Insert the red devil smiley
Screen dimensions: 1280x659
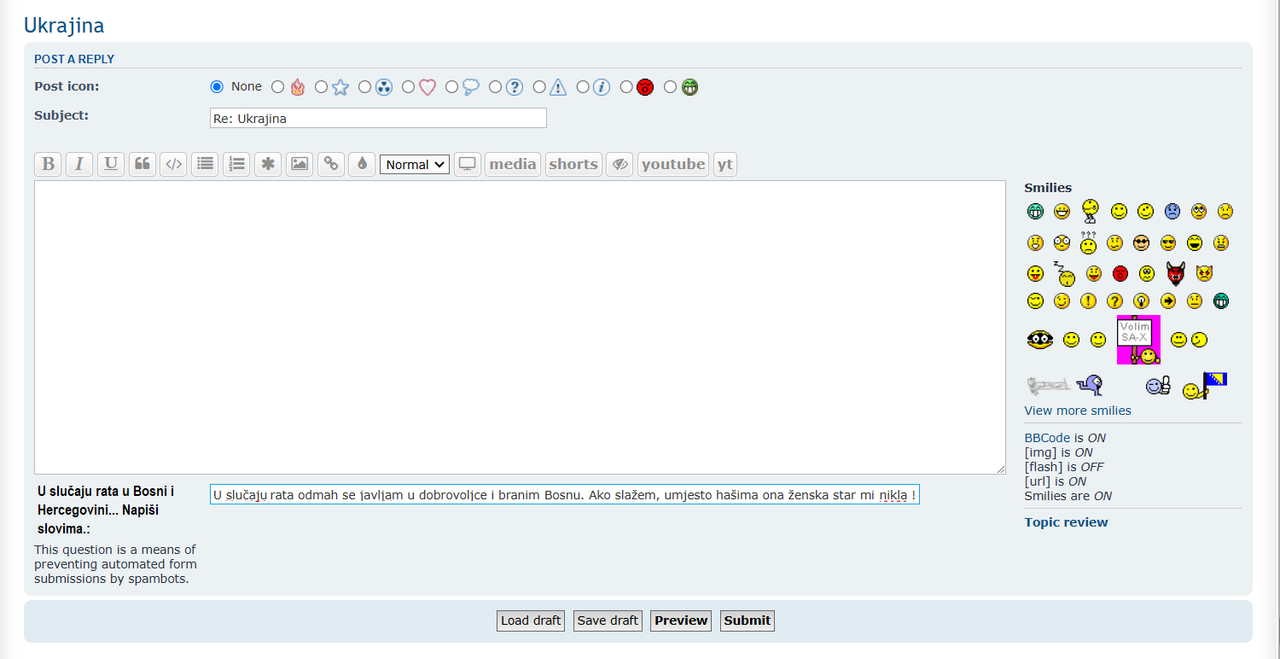tap(1175, 272)
